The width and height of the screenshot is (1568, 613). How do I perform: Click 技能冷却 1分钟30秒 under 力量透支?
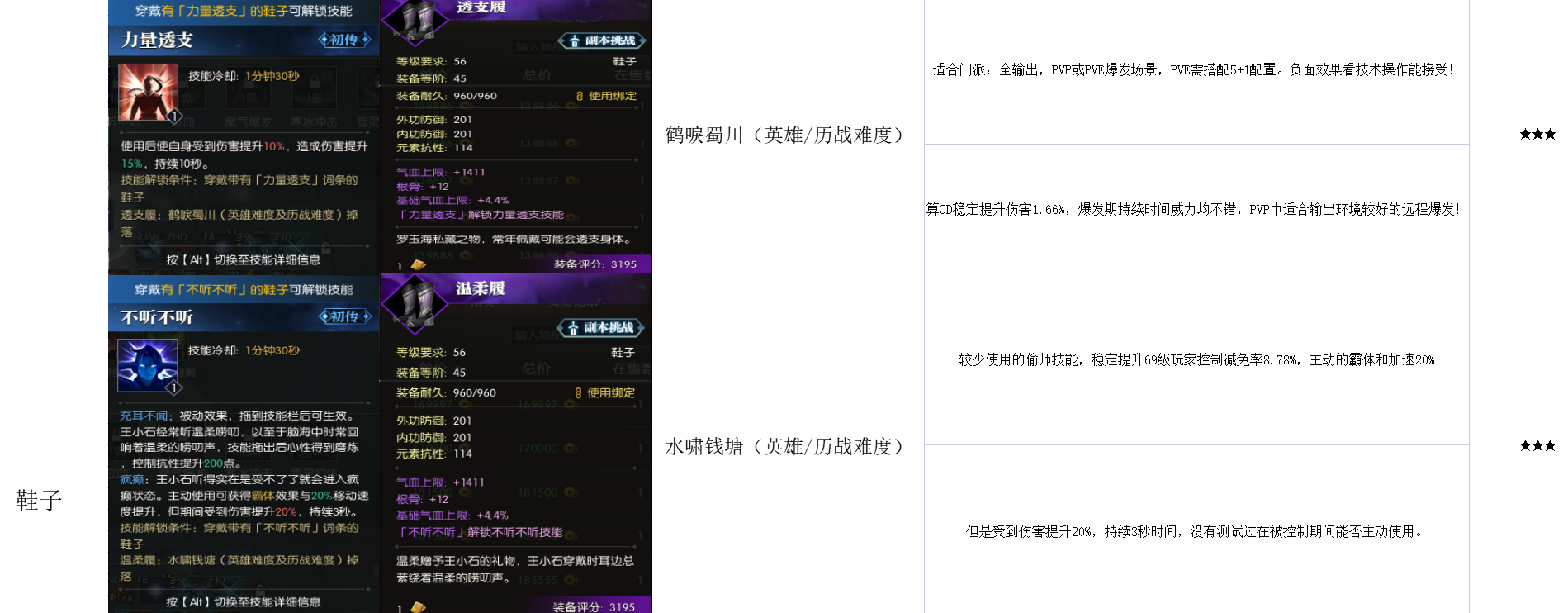click(x=244, y=76)
